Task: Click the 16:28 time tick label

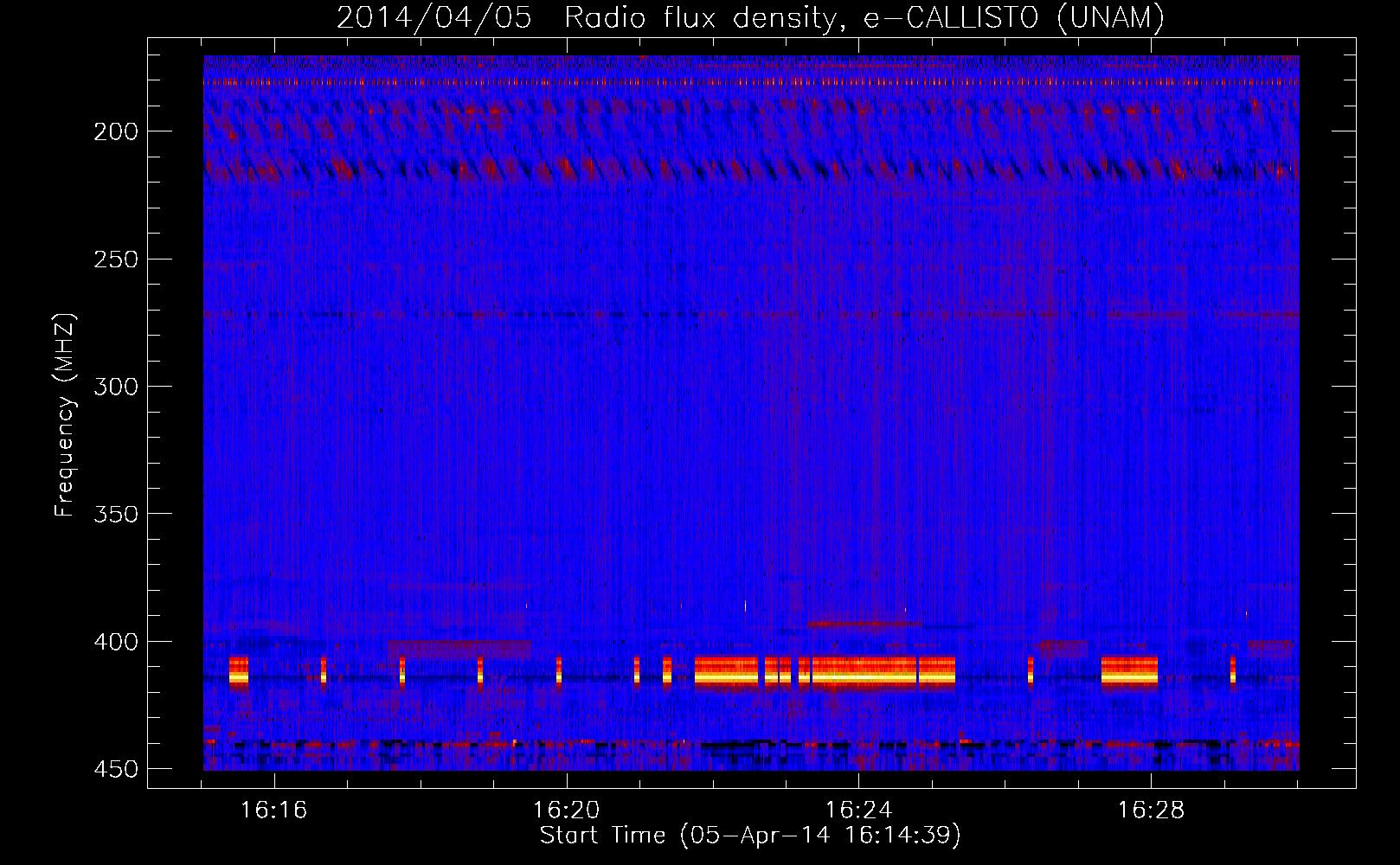Action: click(1152, 811)
